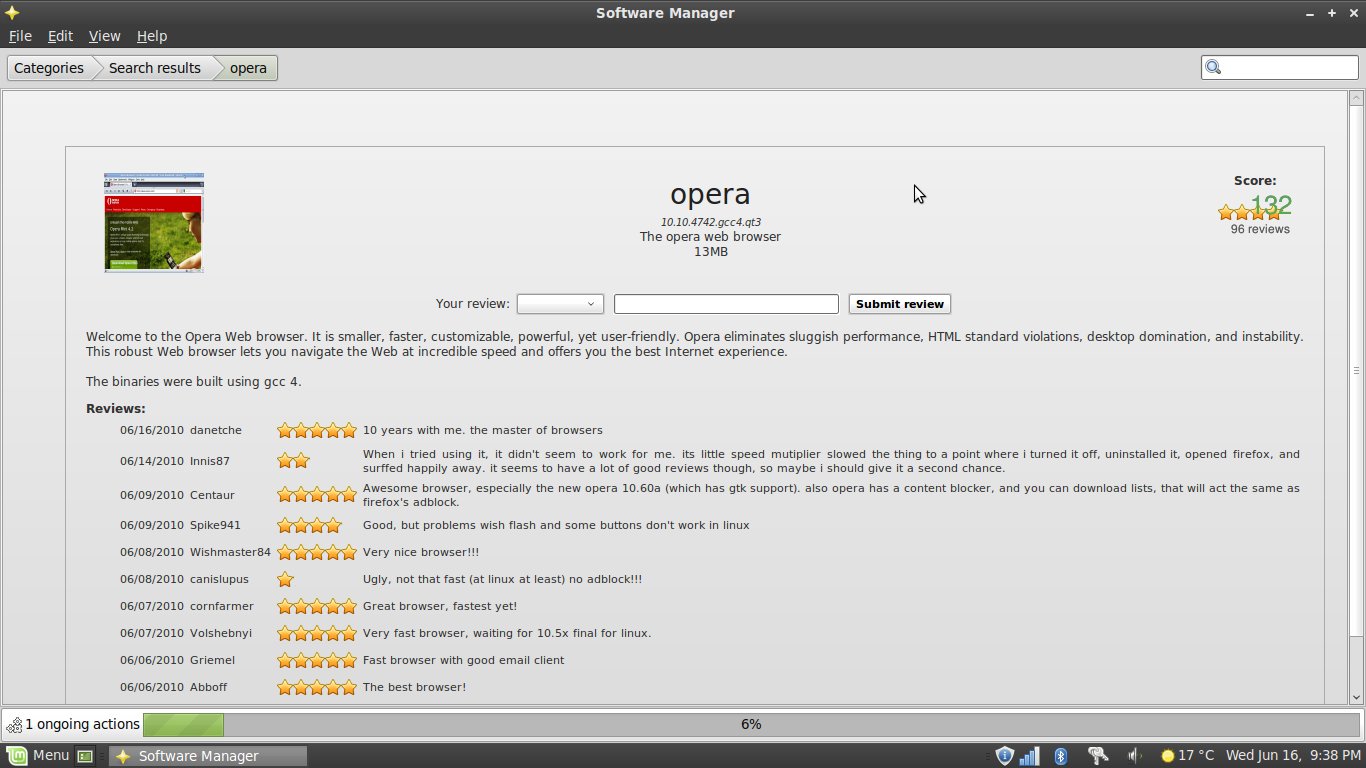Click cornfarmer's star rating
Image resolution: width=1366 pixels, height=768 pixels.
(317, 606)
